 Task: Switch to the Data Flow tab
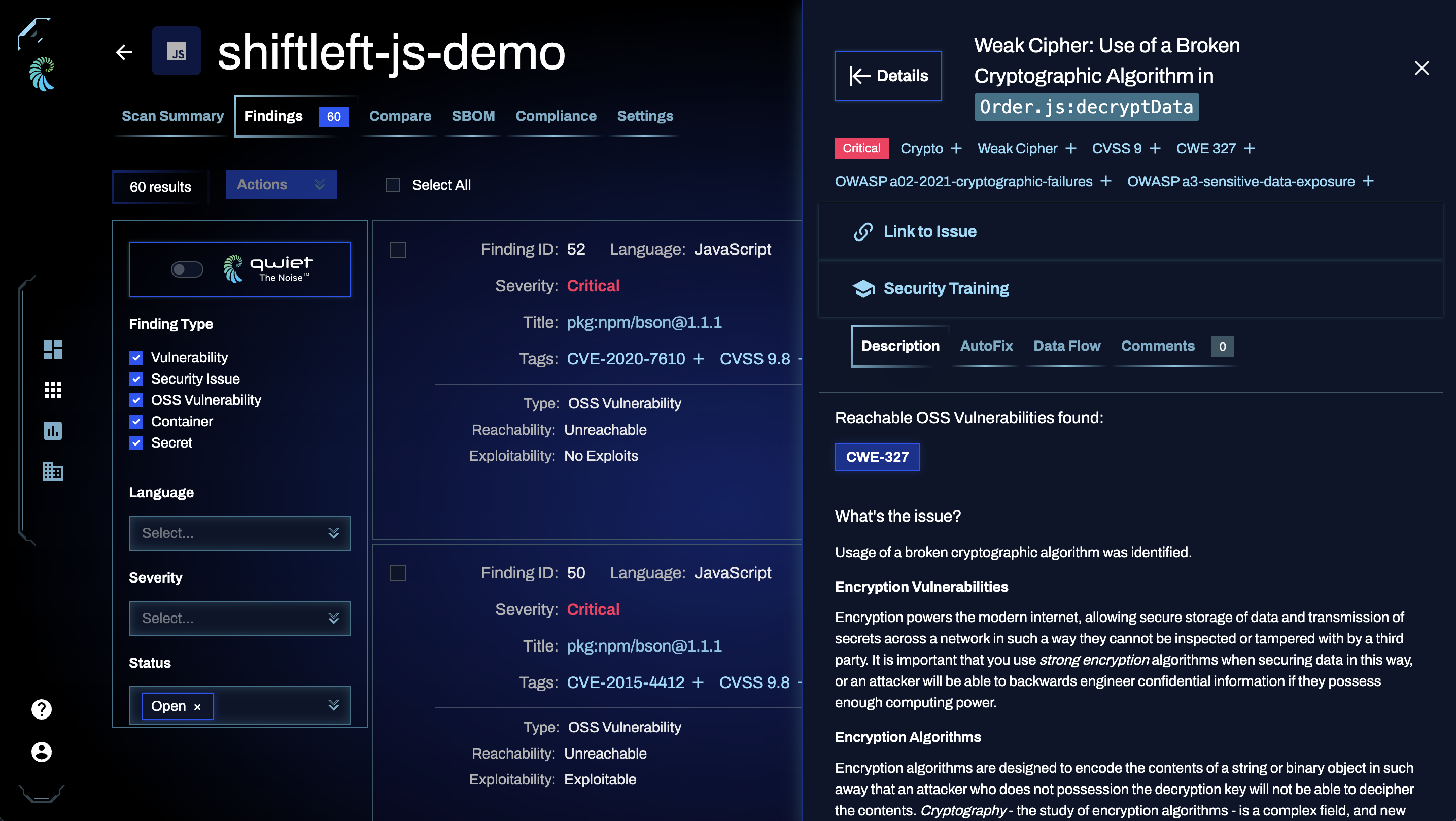[1066, 346]
